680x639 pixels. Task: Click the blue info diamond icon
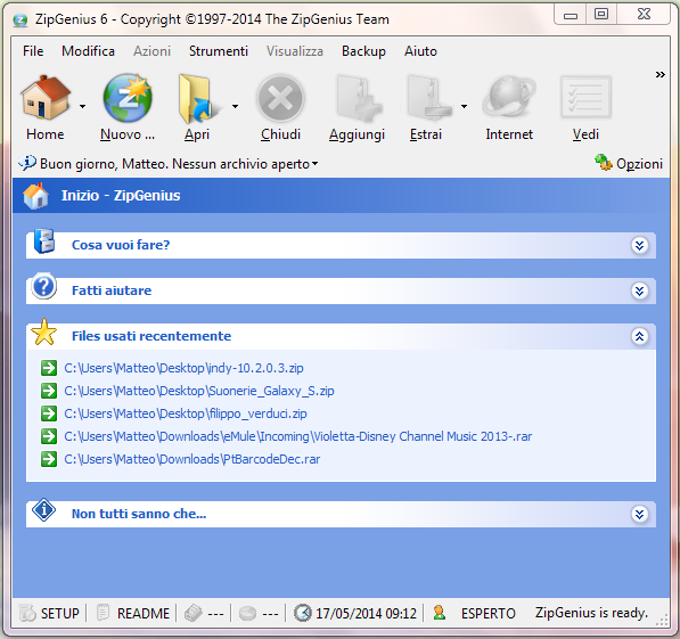[44, 510]
